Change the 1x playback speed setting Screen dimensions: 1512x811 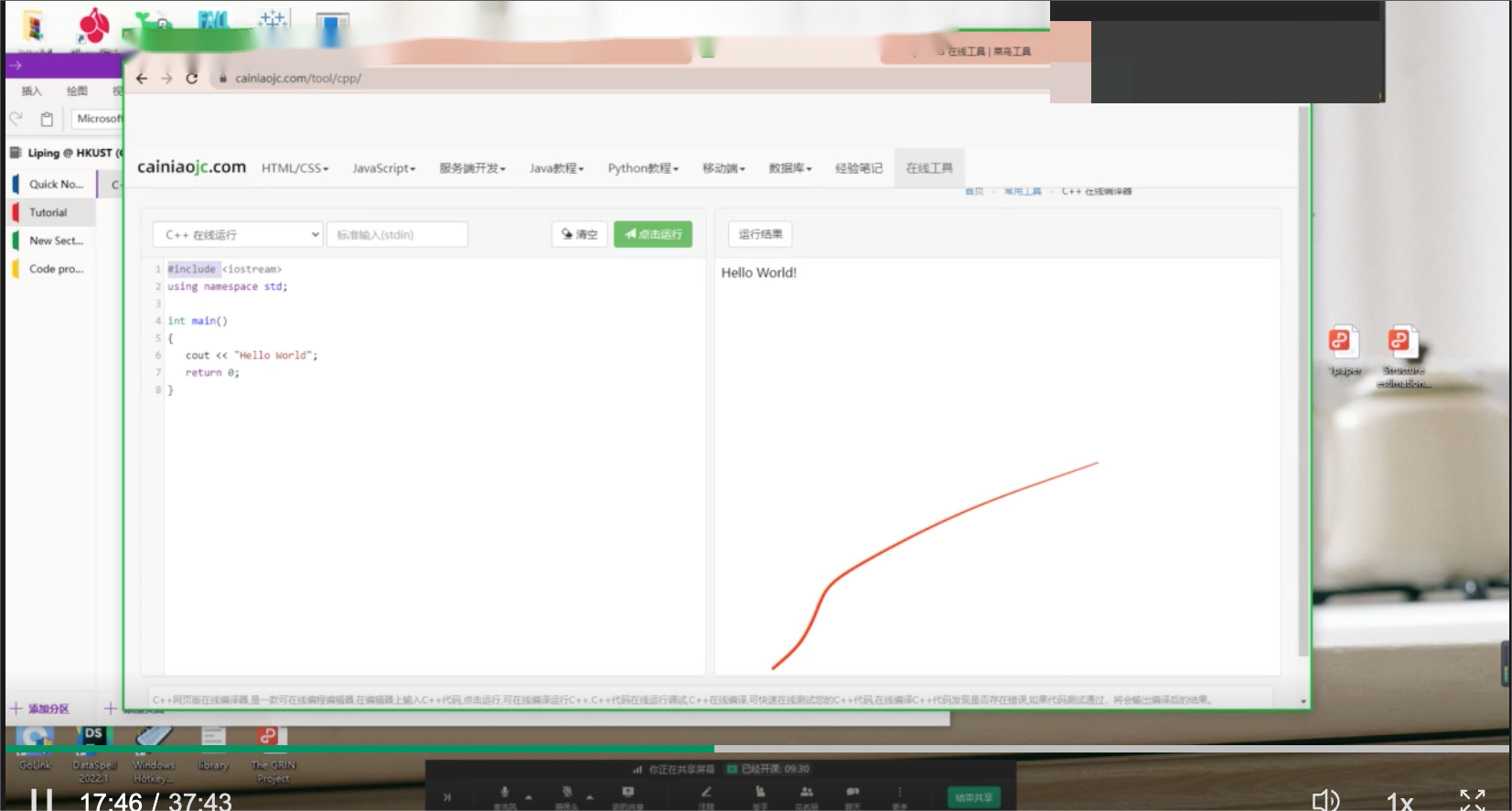pos(1399,802)
